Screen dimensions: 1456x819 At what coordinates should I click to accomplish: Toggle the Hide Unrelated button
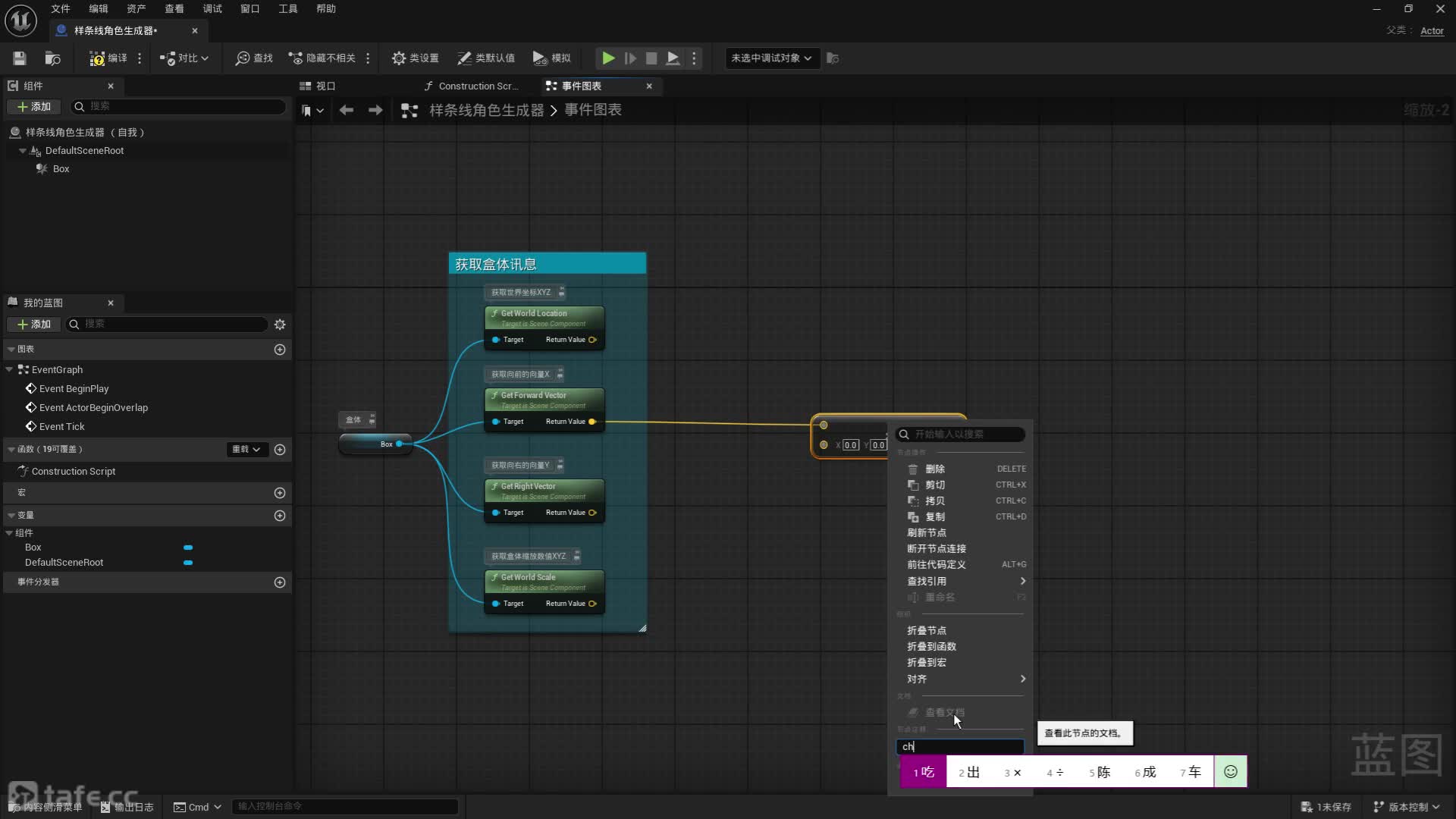[322, 58]
